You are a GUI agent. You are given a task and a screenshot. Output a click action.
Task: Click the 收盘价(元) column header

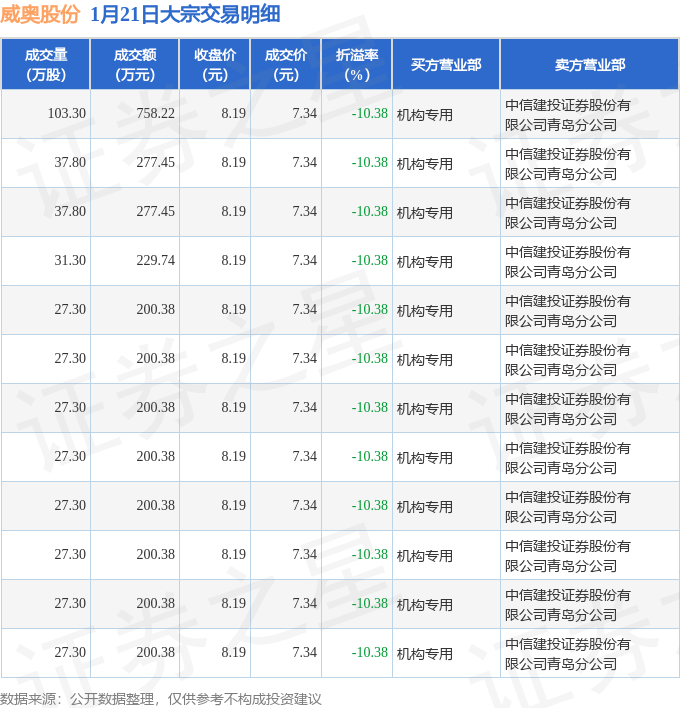click(215, 65)
